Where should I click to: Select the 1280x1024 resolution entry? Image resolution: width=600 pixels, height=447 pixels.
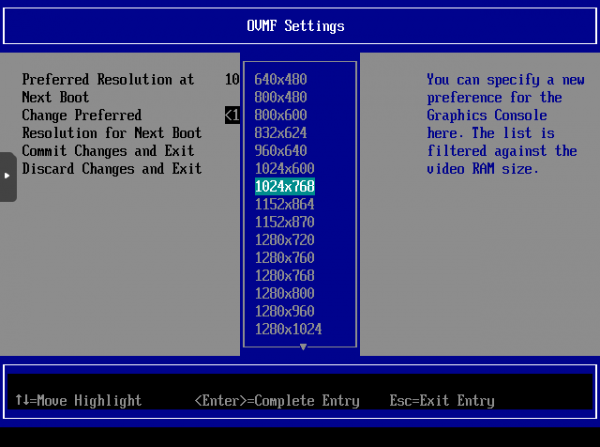coord(288,329)
